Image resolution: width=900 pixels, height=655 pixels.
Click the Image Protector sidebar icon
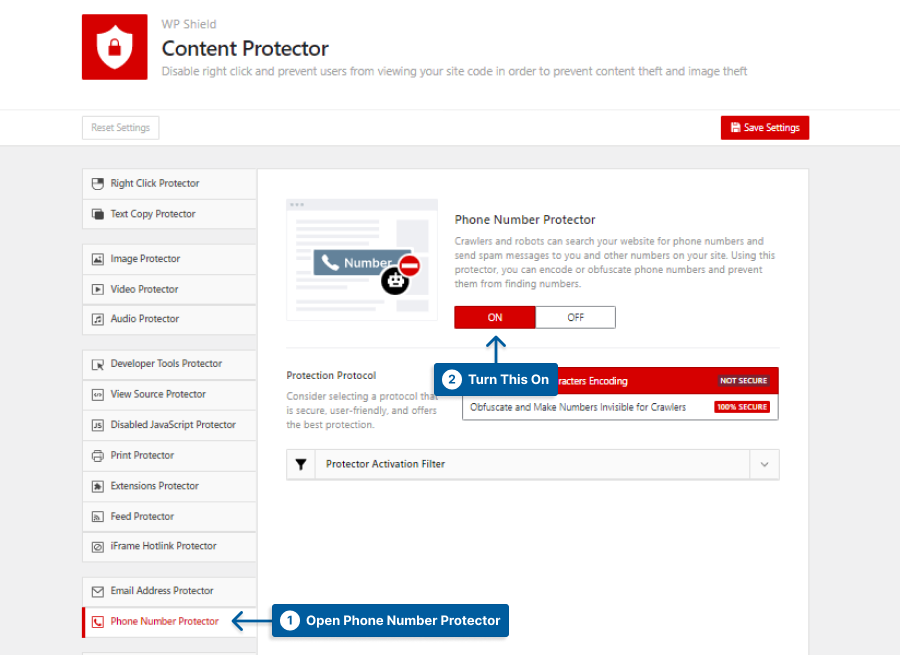pyautogui.click(x=98, y=259)
